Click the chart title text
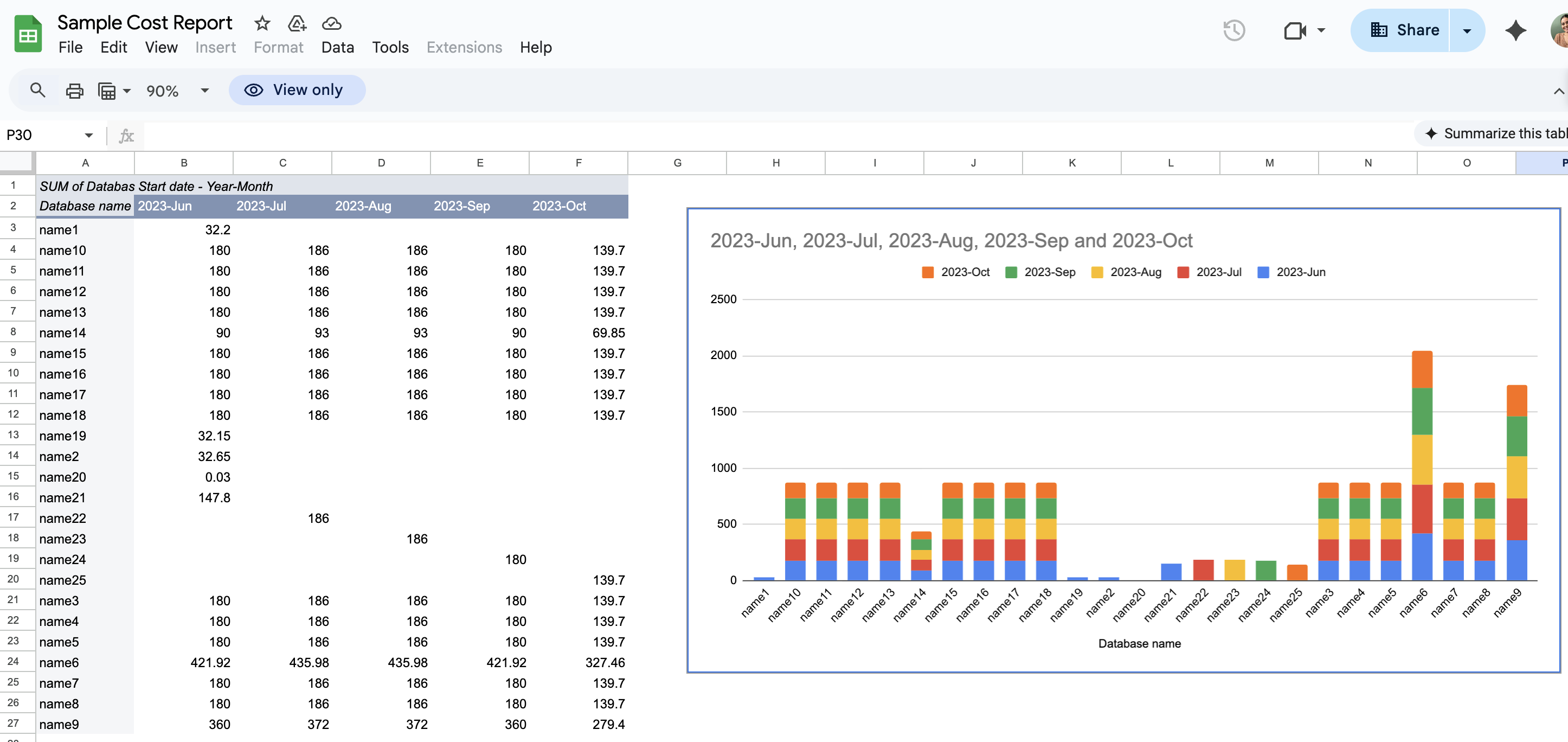The width and height of the screenshot is (1568, 742). 952,241
